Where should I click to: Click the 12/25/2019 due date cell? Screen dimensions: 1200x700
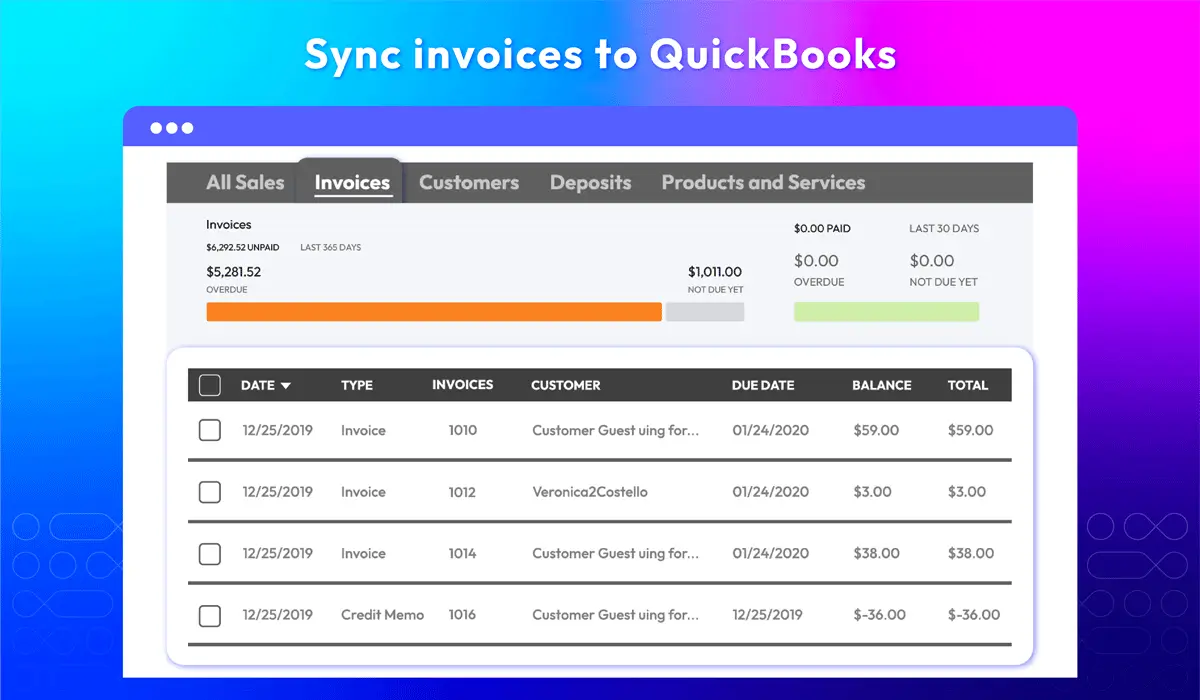770,615
